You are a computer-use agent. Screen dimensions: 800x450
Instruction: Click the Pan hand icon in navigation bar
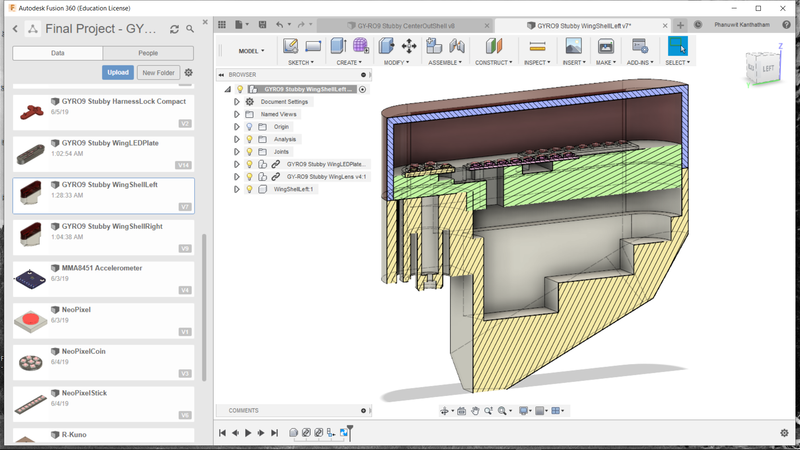pyautogui.click(x=473, y=411)
